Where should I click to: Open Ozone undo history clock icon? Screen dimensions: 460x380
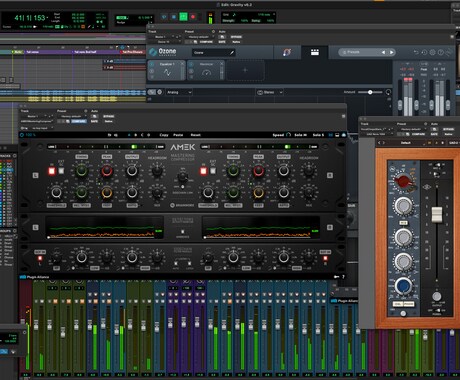point(424,52)
